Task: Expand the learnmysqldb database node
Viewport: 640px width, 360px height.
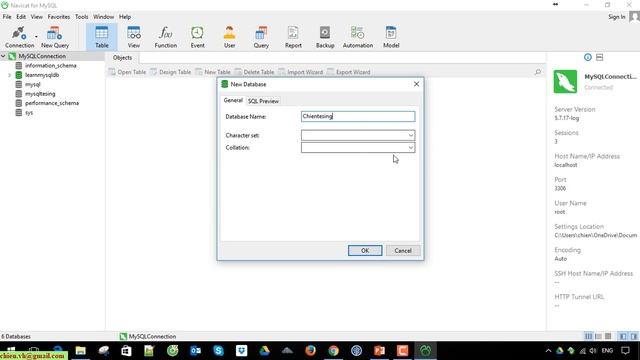Action: tap(9, 75)
